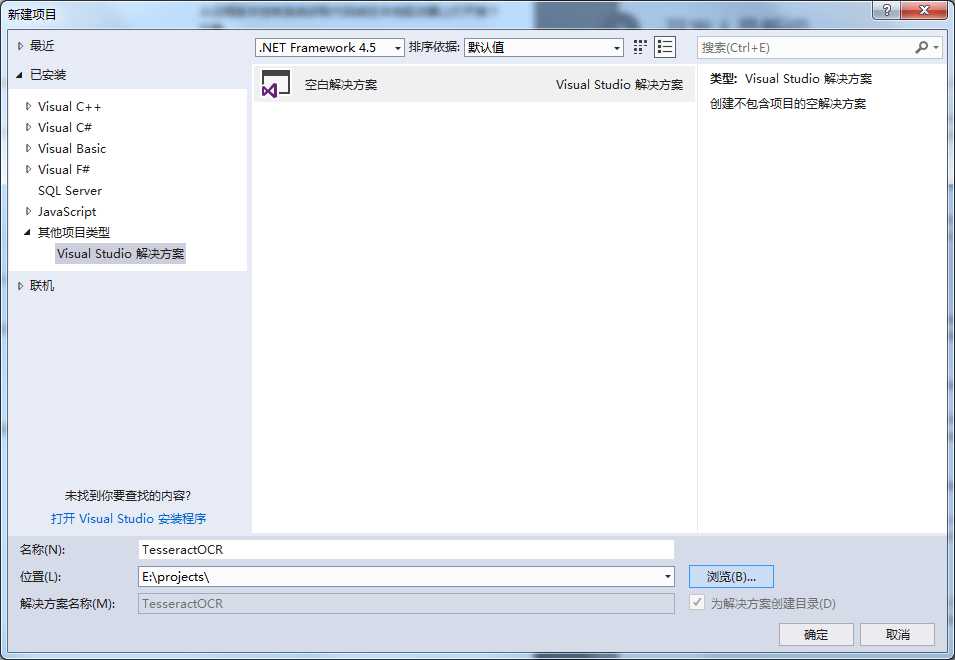Expand the 最近 section

tap(20, 46)
